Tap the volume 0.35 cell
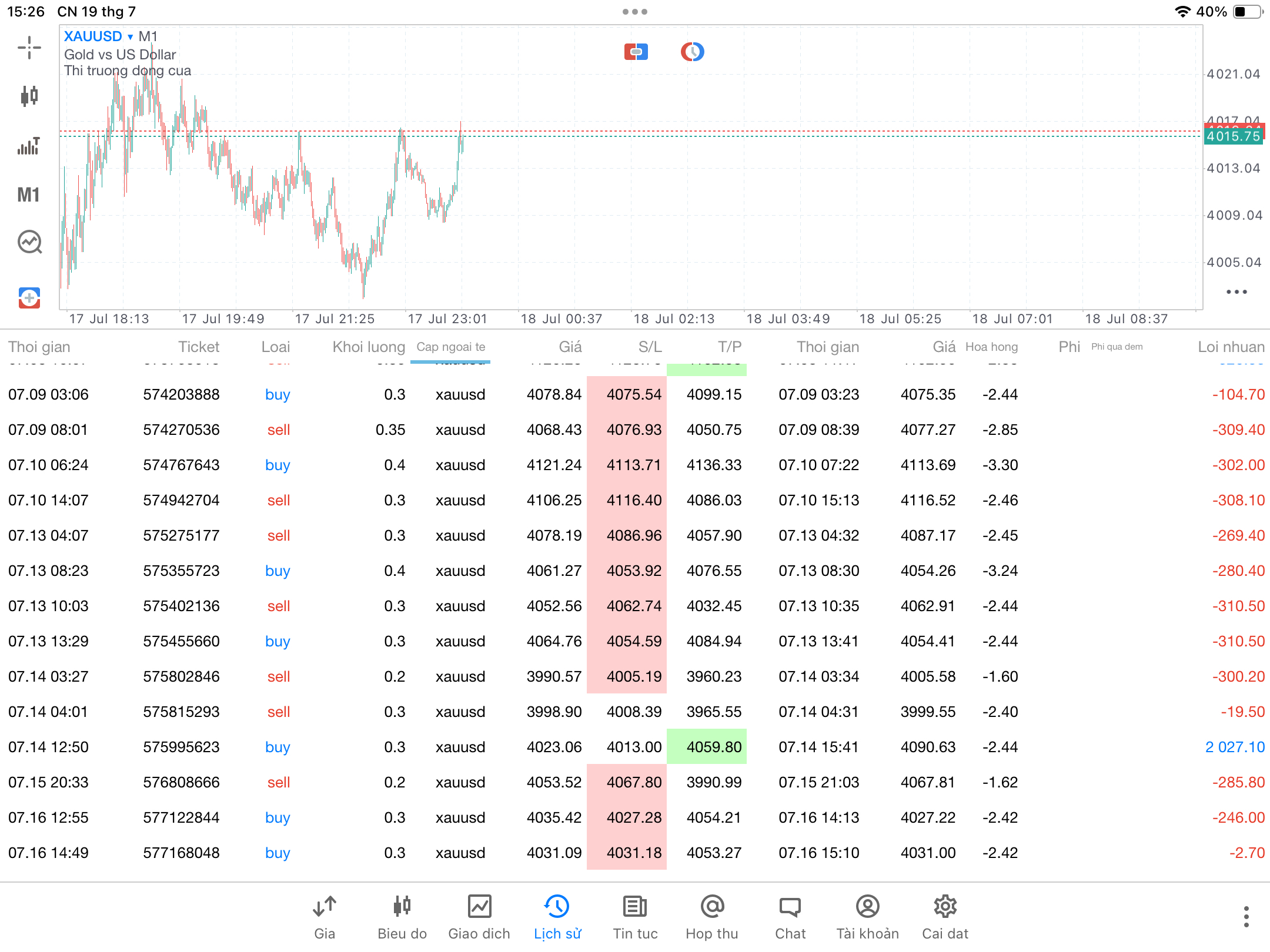The height and width of the screenshot is (952, 1270). pos(390,430)
